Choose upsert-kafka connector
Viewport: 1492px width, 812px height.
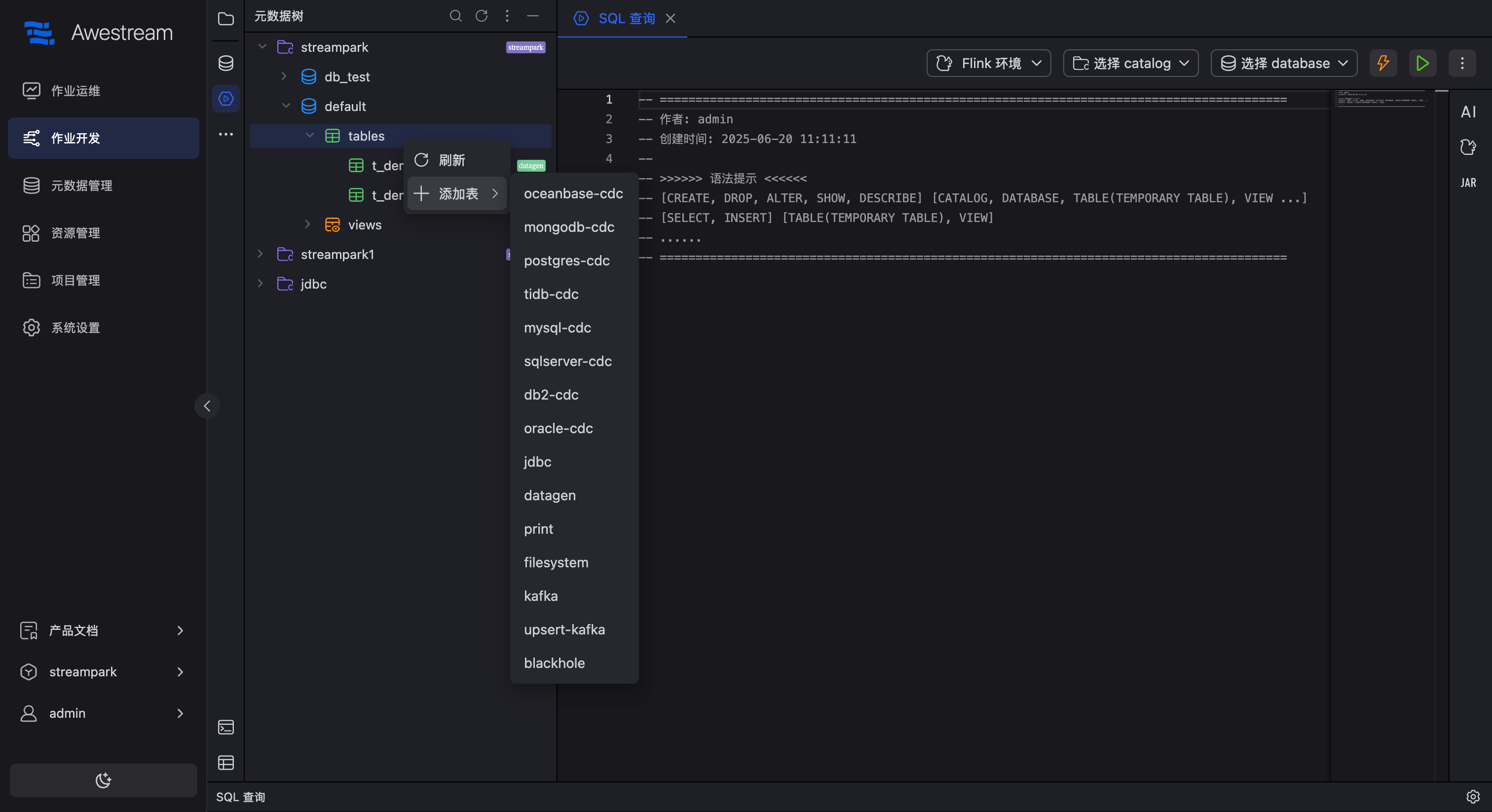574,630
